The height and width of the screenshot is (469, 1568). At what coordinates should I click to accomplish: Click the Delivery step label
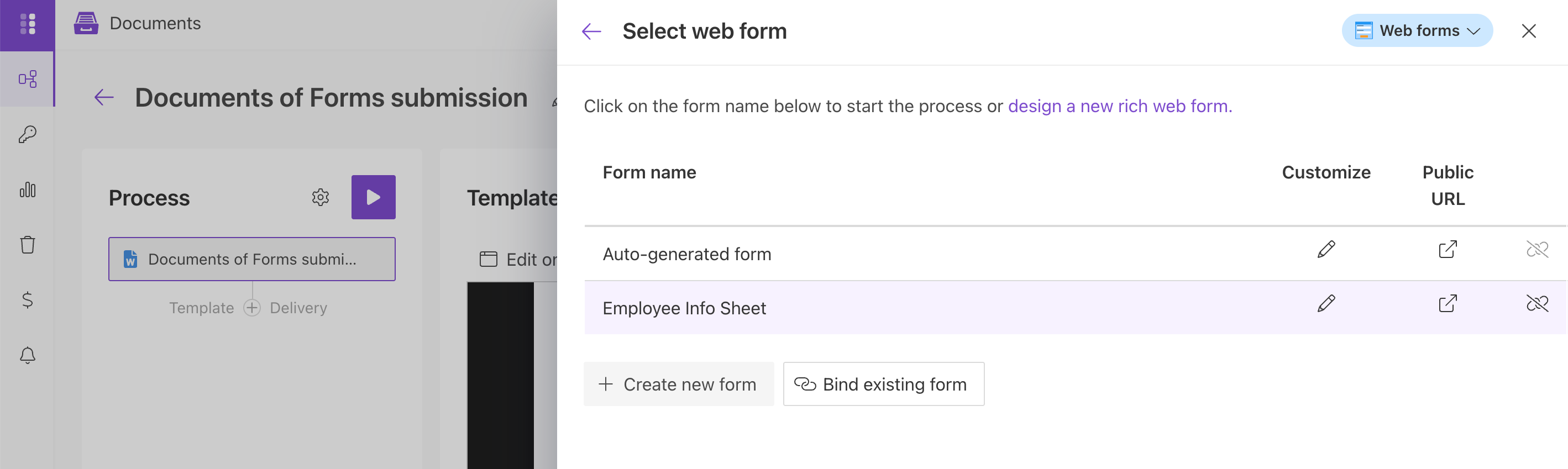click(x=298, y=308)
